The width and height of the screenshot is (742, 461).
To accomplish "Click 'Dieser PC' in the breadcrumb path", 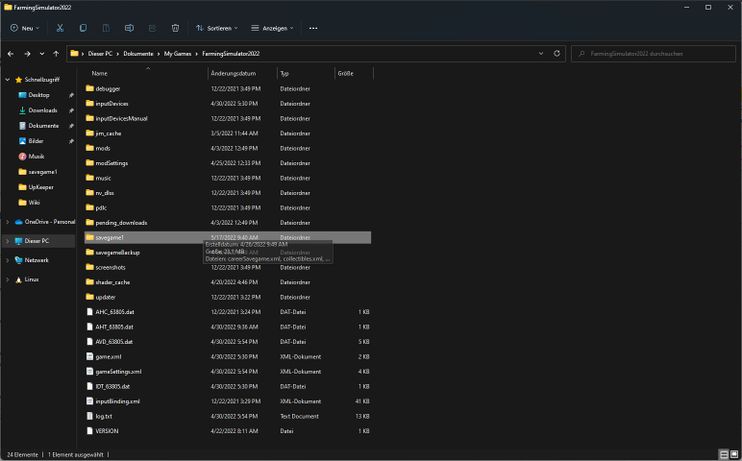I will pos(100,54).
